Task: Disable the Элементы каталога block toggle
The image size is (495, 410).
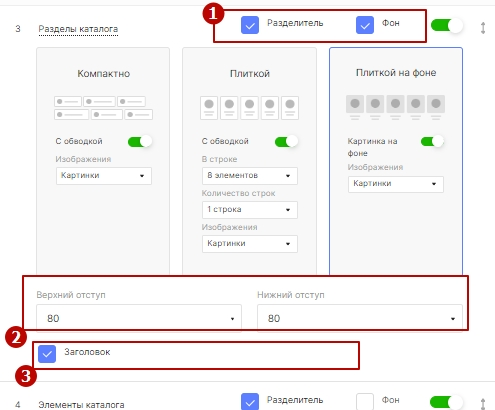Action: tap(446, 402)
